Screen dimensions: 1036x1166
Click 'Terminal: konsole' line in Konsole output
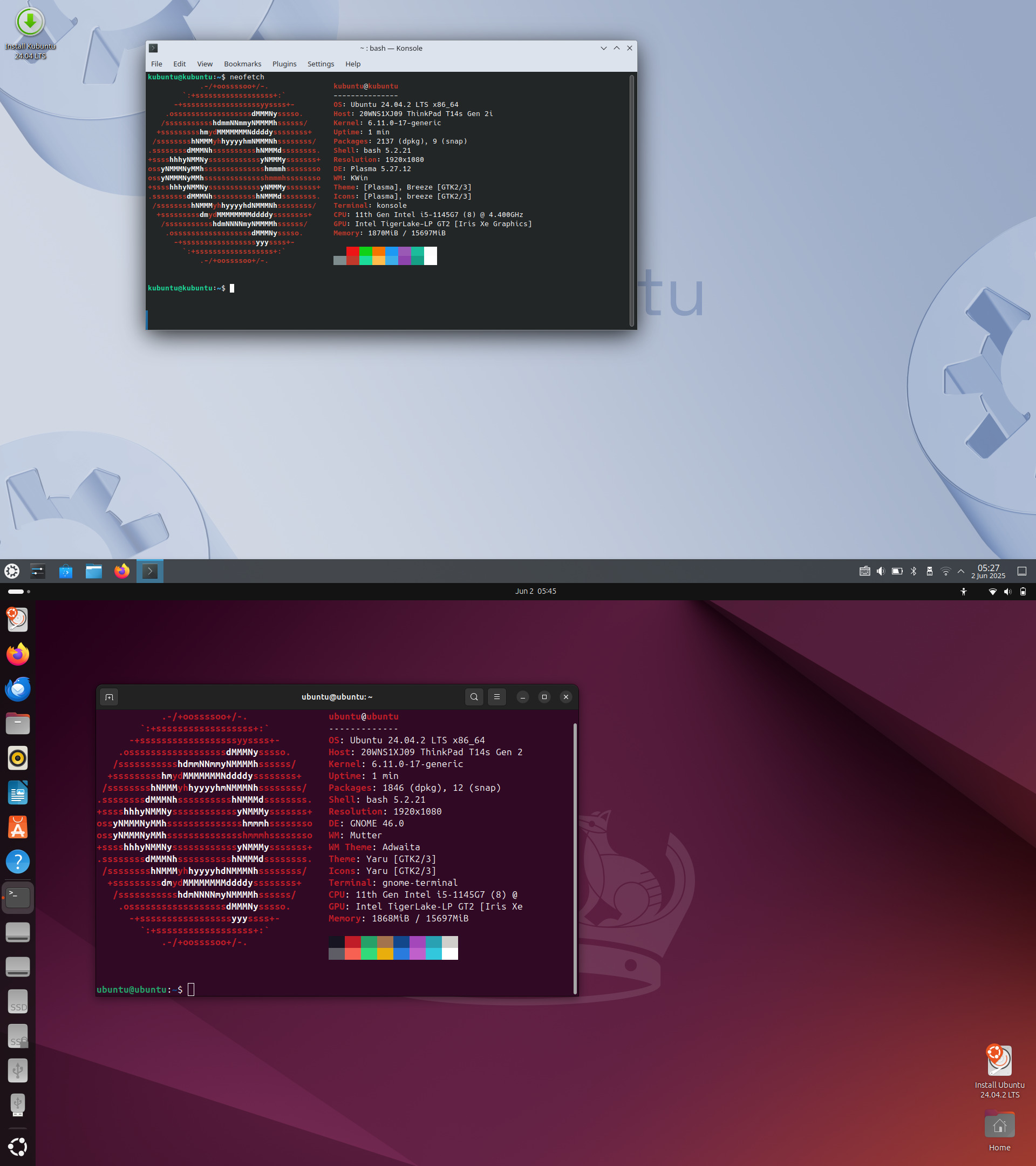point(370,205)
